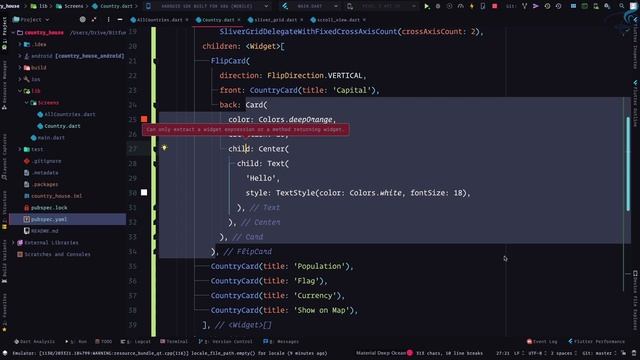Toggle tool window bars corner icon
Screen dimensions: 640x360
(x=4, y=353)
